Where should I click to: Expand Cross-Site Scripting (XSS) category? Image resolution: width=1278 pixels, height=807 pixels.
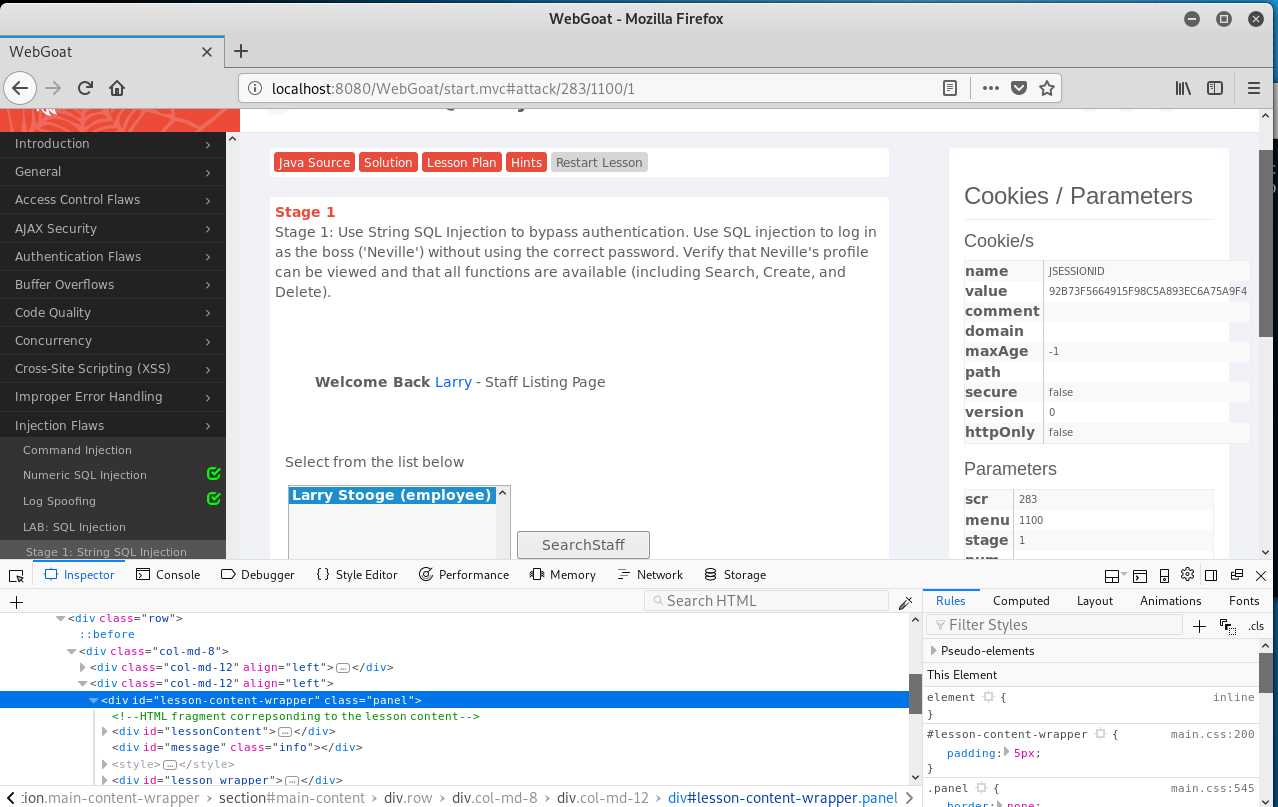tap(113, 369)
